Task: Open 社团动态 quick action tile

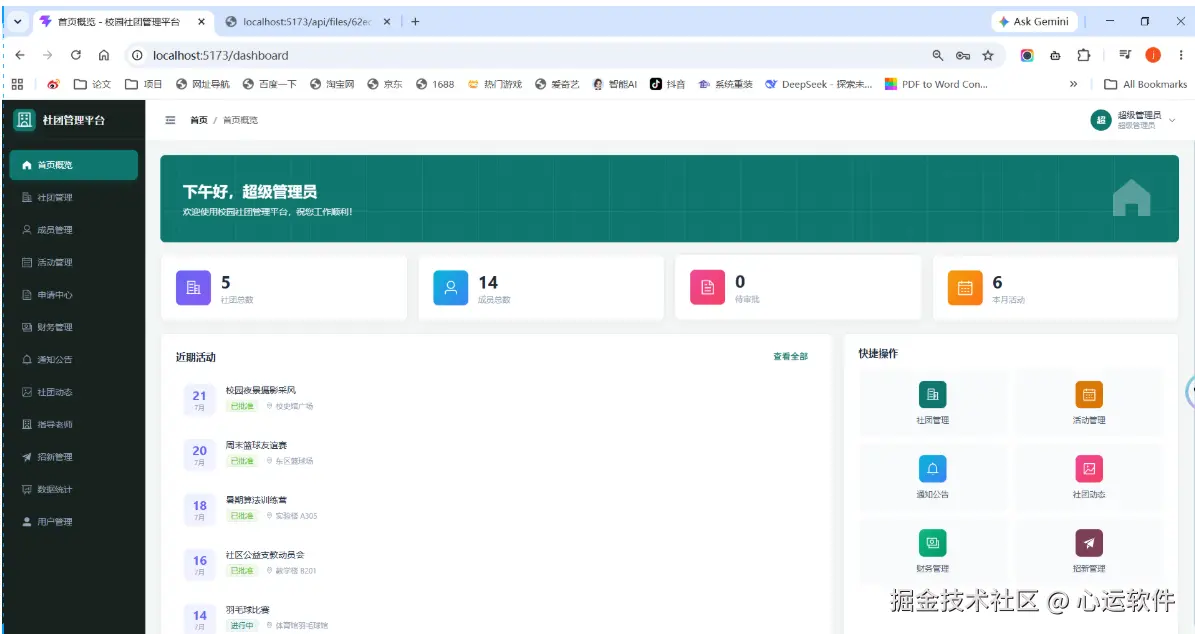Action: (x=1089, y=477)
